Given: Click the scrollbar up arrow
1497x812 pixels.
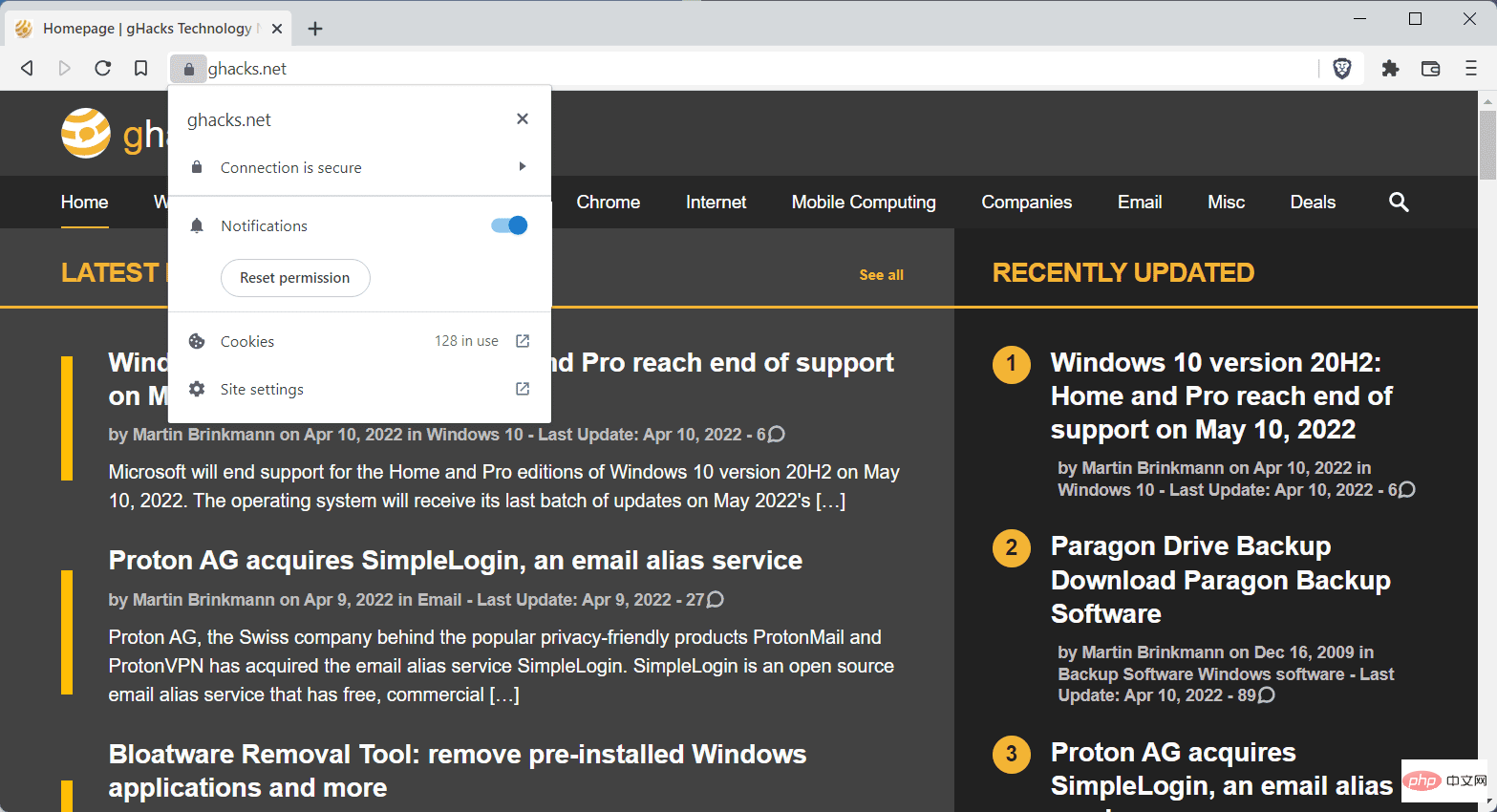Looking at the screenshot, I should [1487, 100].
